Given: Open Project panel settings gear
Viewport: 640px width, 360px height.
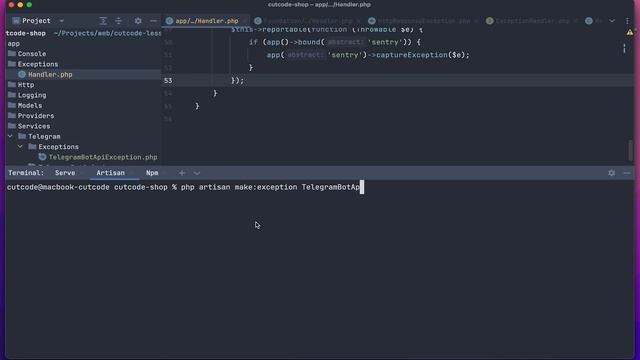Looking at the screenshot, I should click(x=138, y=21).
